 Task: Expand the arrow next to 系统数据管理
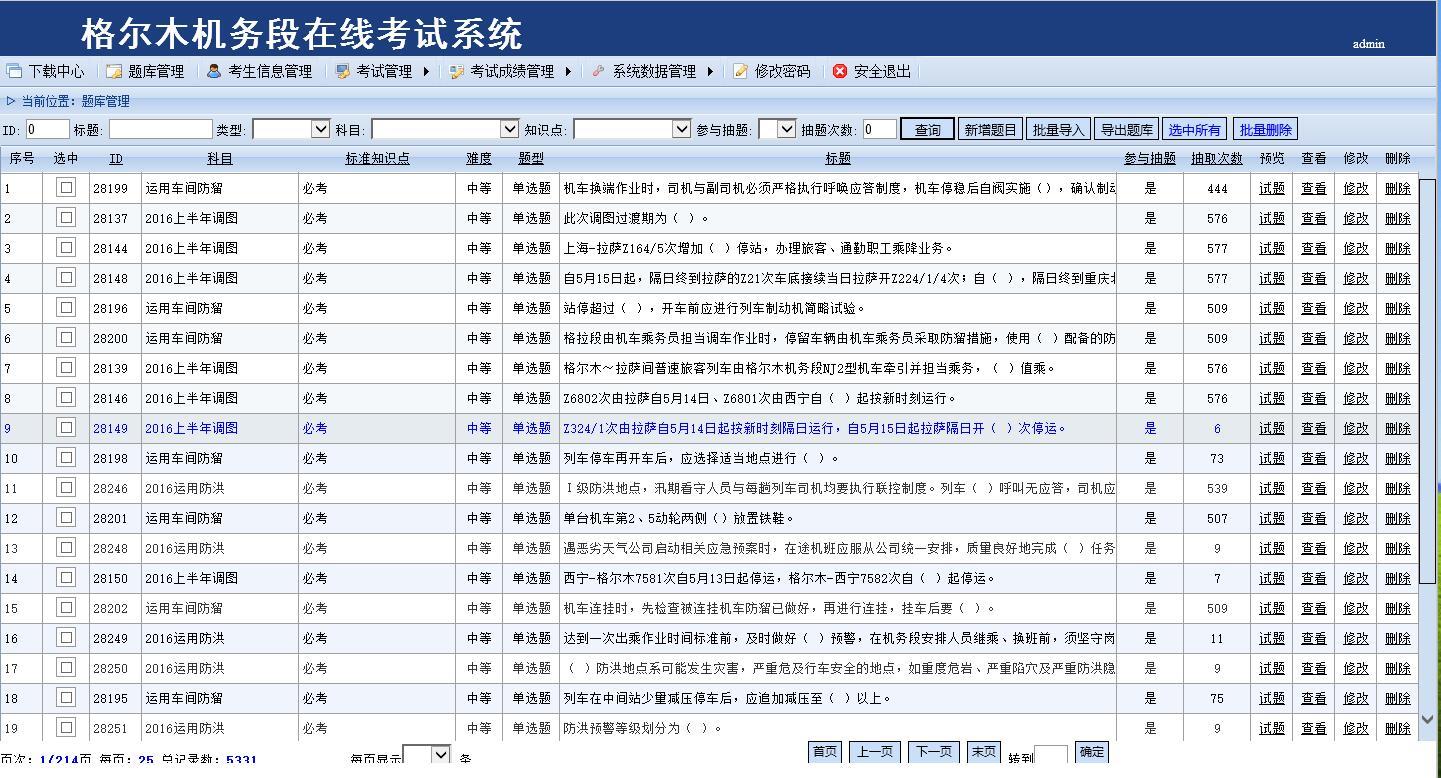tap(710, 71)
